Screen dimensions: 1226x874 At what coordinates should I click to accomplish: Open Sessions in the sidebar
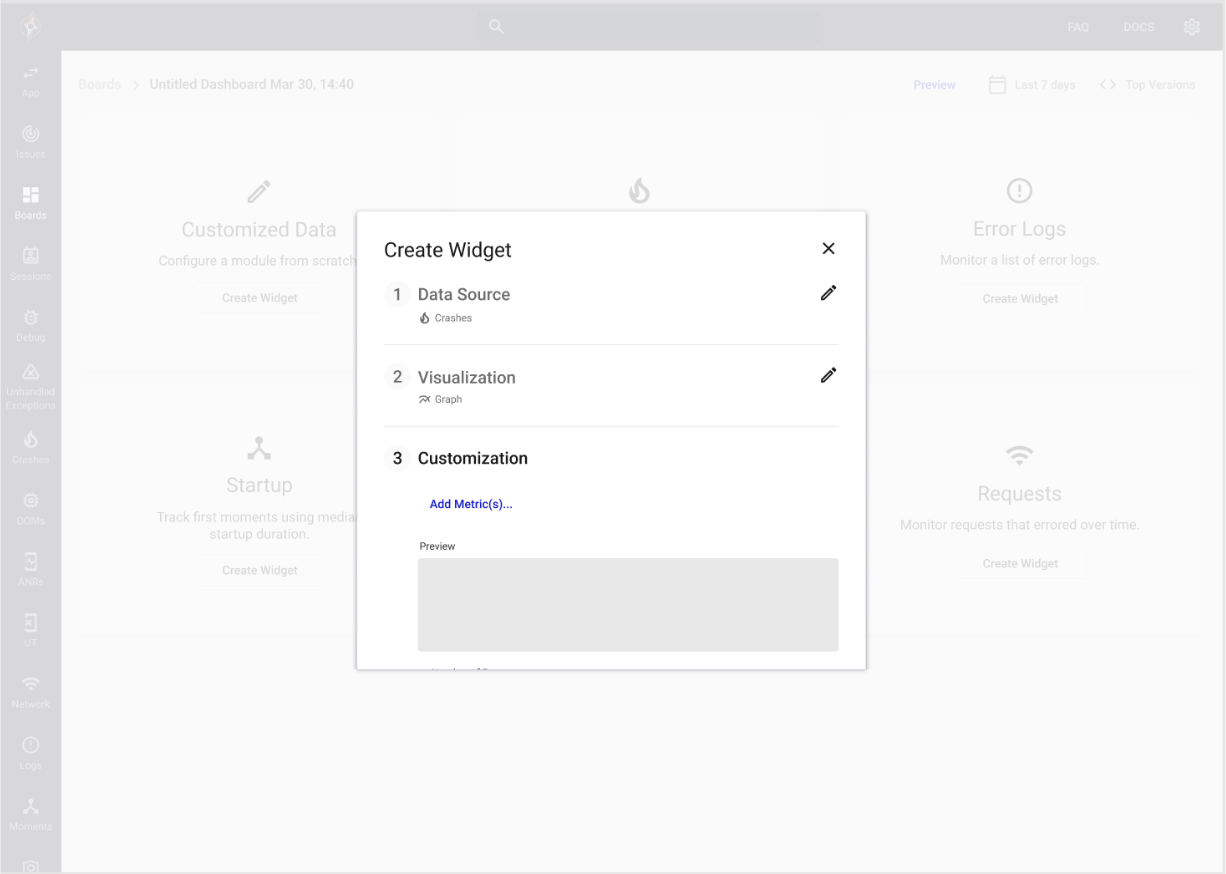(x=30, y=264)
